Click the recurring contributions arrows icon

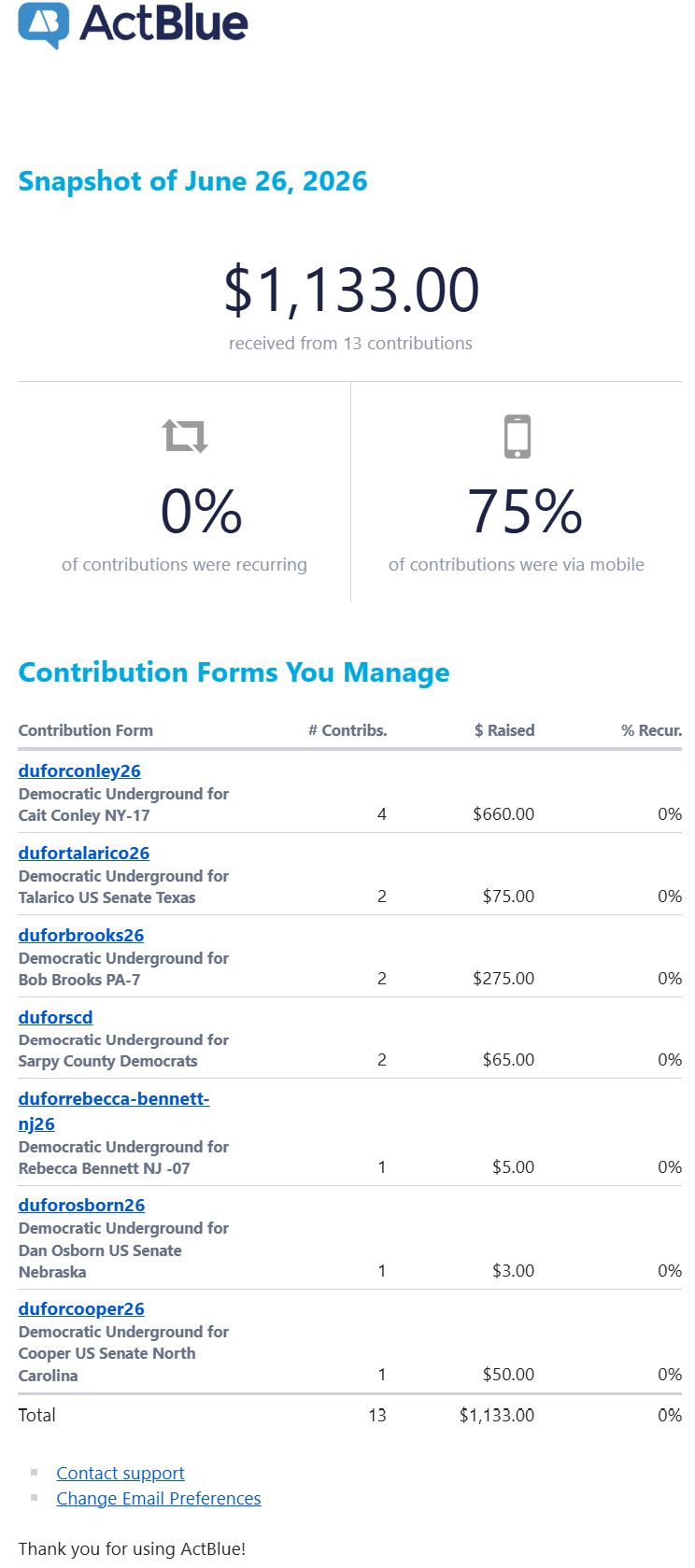click(x=185, y=436)
